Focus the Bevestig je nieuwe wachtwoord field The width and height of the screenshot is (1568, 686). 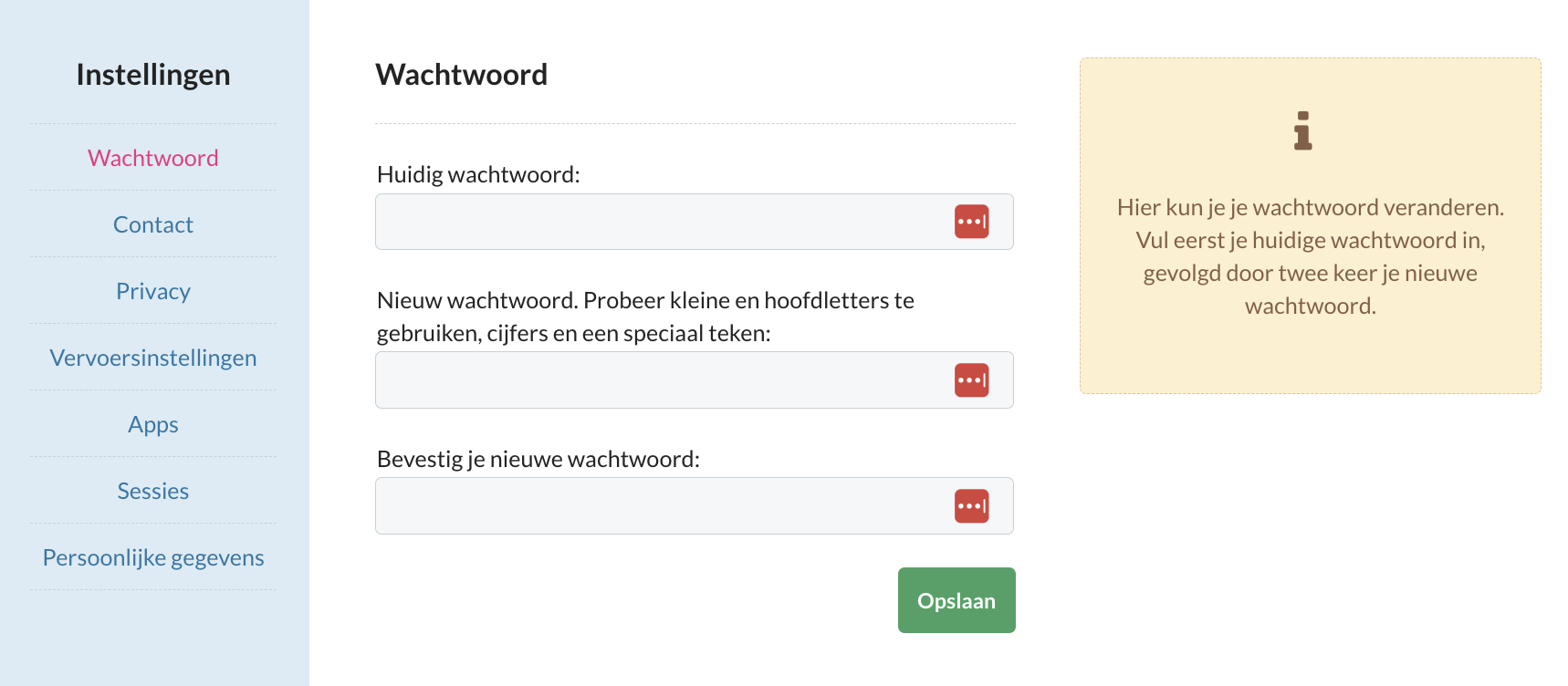[695, 506]
